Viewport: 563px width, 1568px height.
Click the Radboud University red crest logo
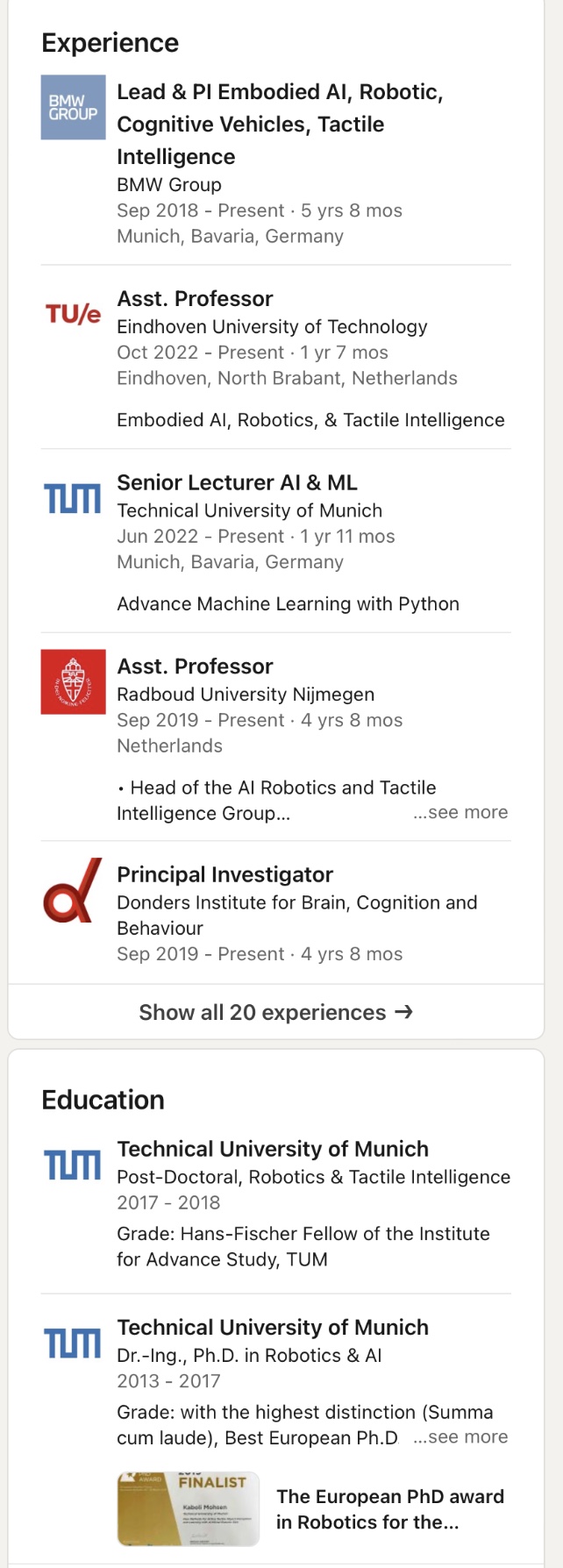point(73,681)
